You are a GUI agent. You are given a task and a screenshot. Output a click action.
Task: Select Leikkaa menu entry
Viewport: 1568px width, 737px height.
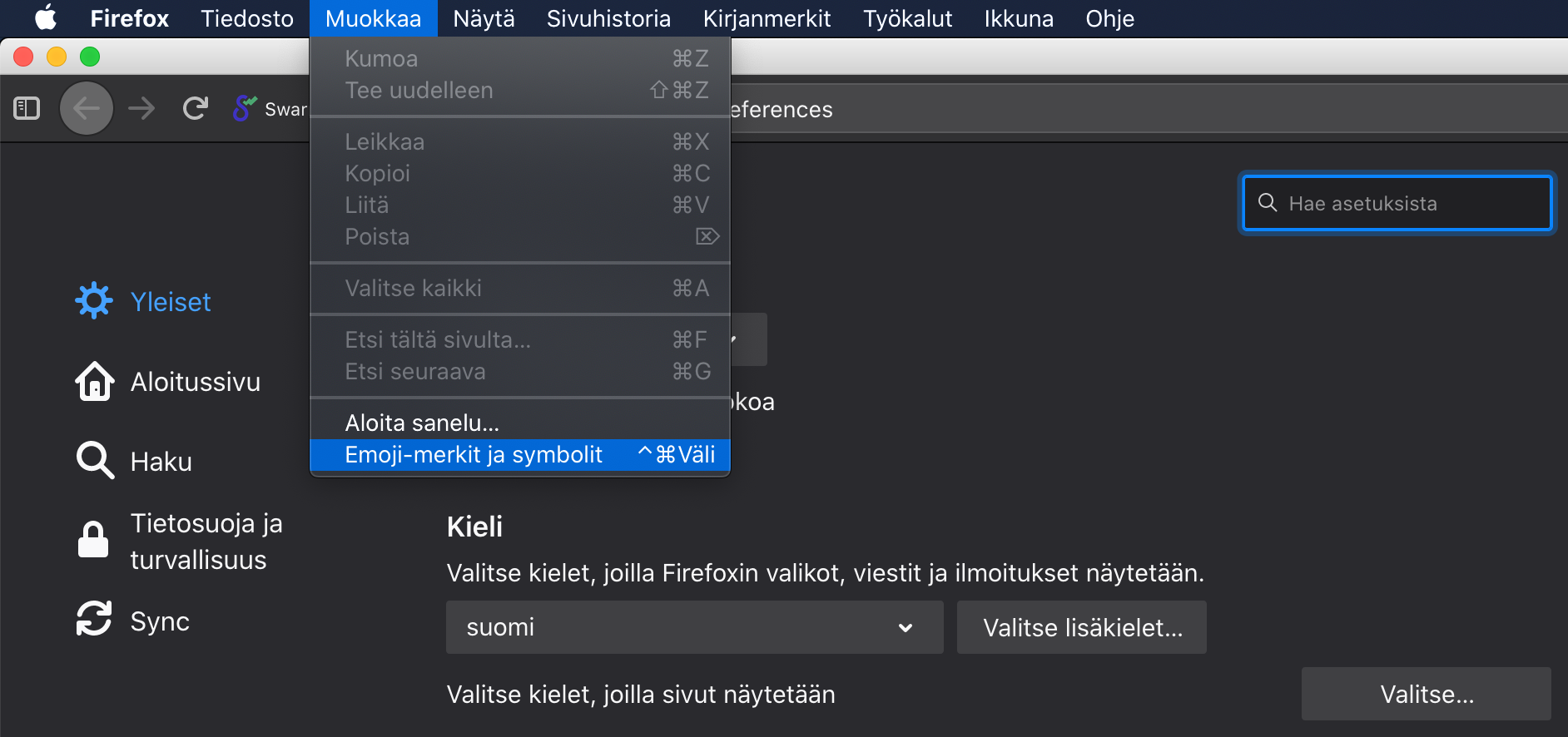[520, 141]
